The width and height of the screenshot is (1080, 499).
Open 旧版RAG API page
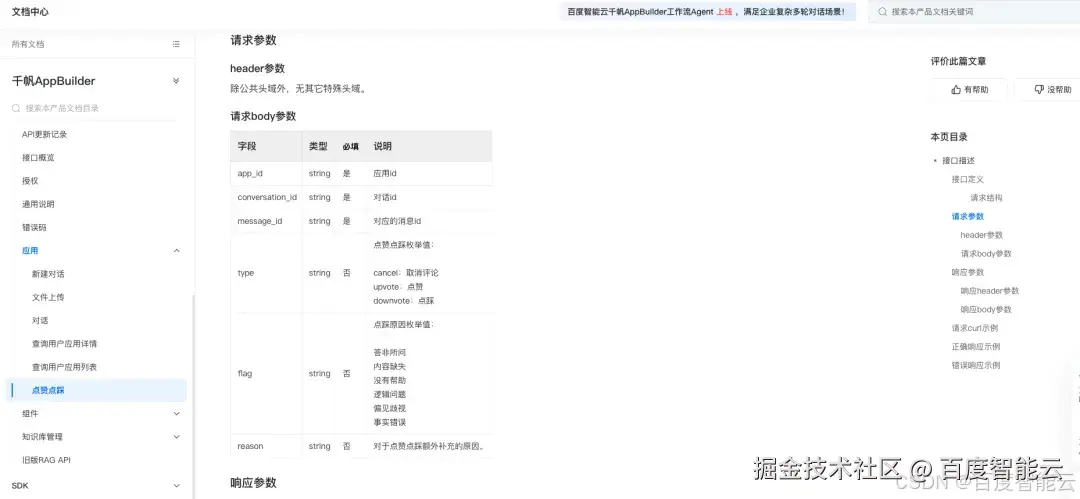[x=46, y=460]
